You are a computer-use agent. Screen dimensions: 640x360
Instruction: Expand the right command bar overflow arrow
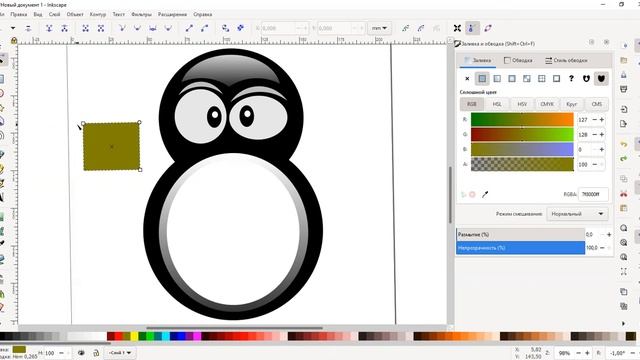[x=623, y=323]
